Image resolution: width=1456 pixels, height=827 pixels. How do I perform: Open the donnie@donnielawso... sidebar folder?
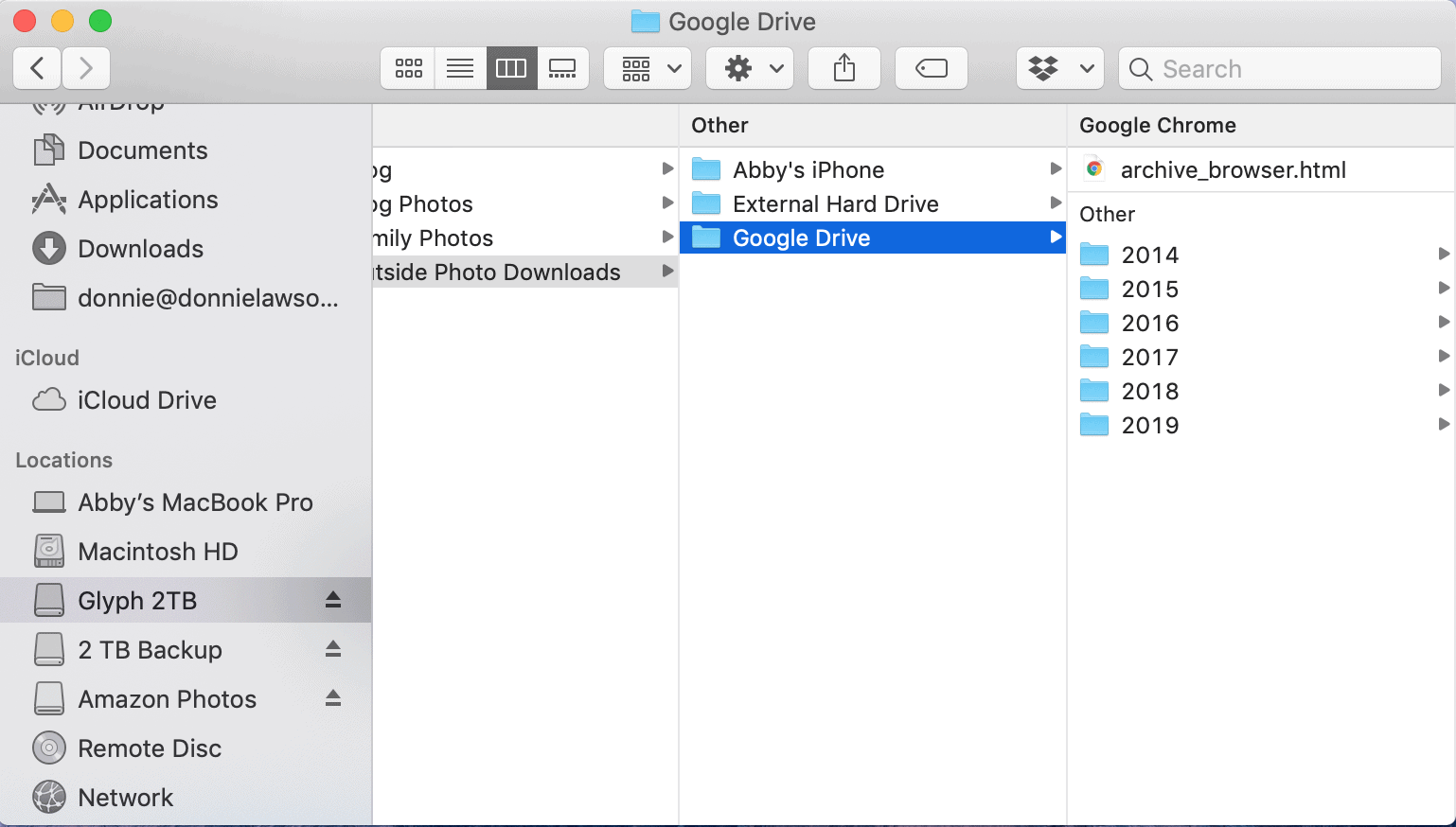186,298
